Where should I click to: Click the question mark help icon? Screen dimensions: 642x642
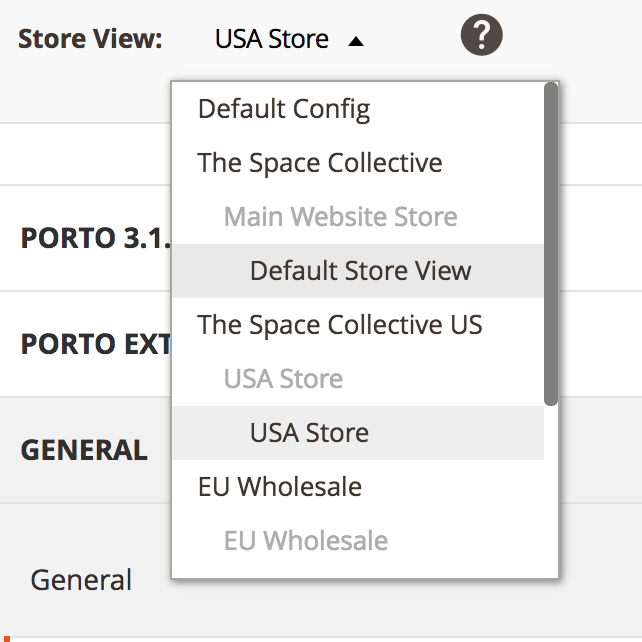tap(481, 37)
